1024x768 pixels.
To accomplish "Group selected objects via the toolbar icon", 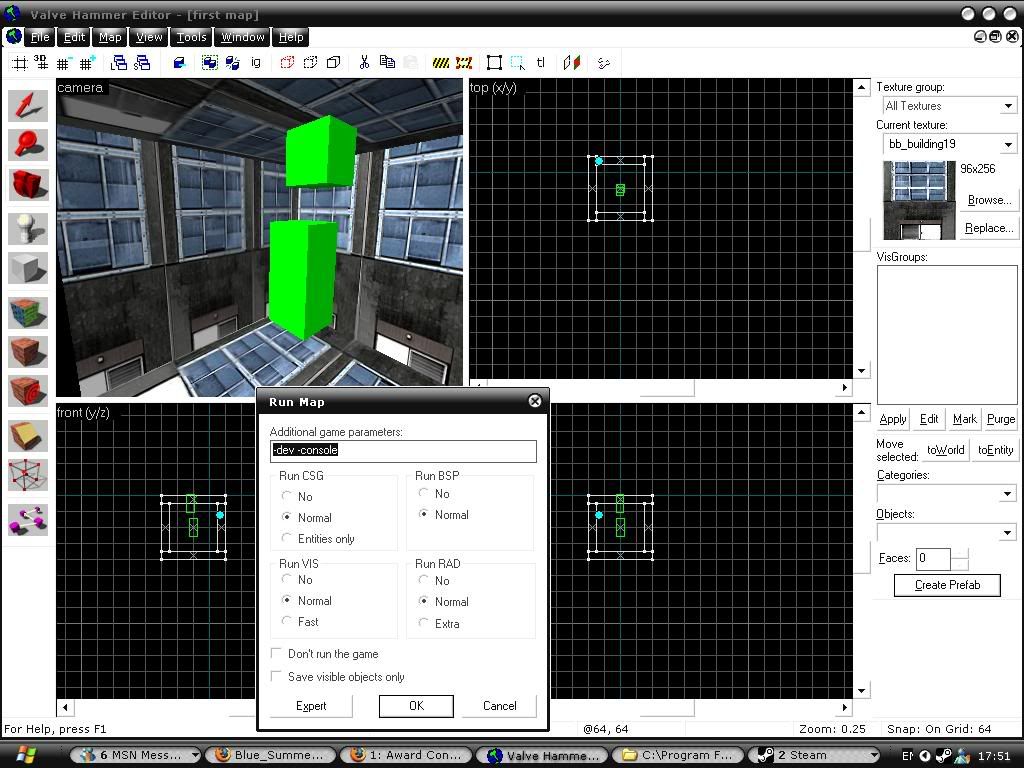I will click(x=210, y=63).
